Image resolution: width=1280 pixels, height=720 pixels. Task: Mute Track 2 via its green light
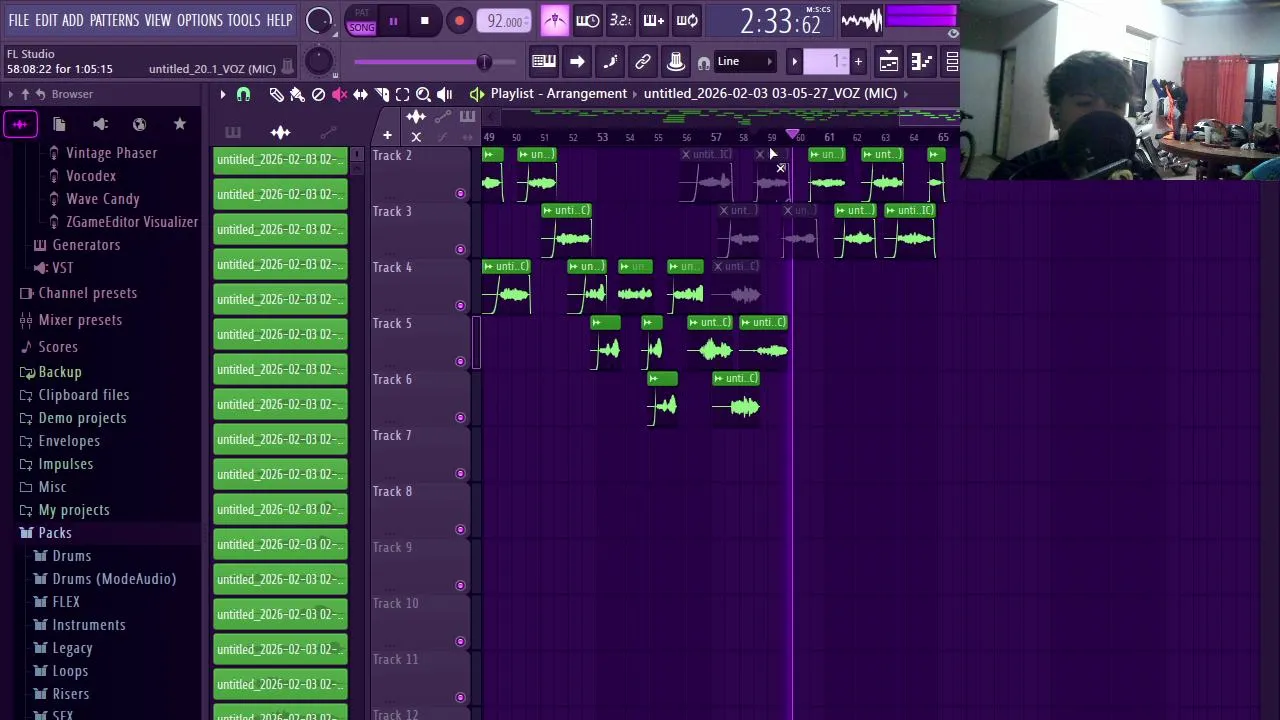click(x=460, y=193)
